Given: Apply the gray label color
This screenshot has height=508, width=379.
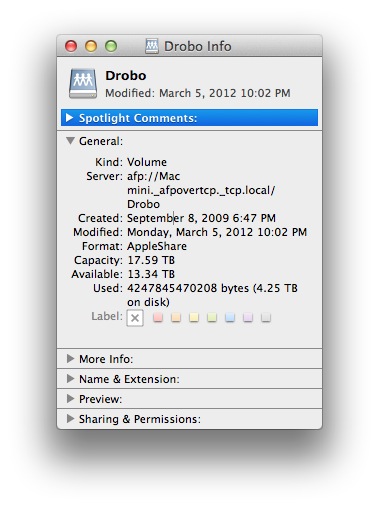Looking at the screenshot, I should tap(266, 317).
